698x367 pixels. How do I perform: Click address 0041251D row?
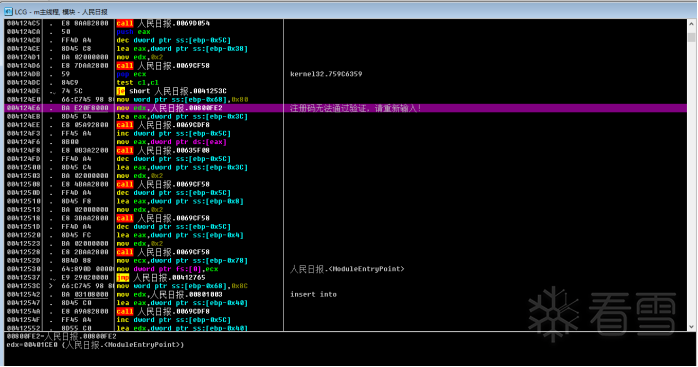coord(23,226)
